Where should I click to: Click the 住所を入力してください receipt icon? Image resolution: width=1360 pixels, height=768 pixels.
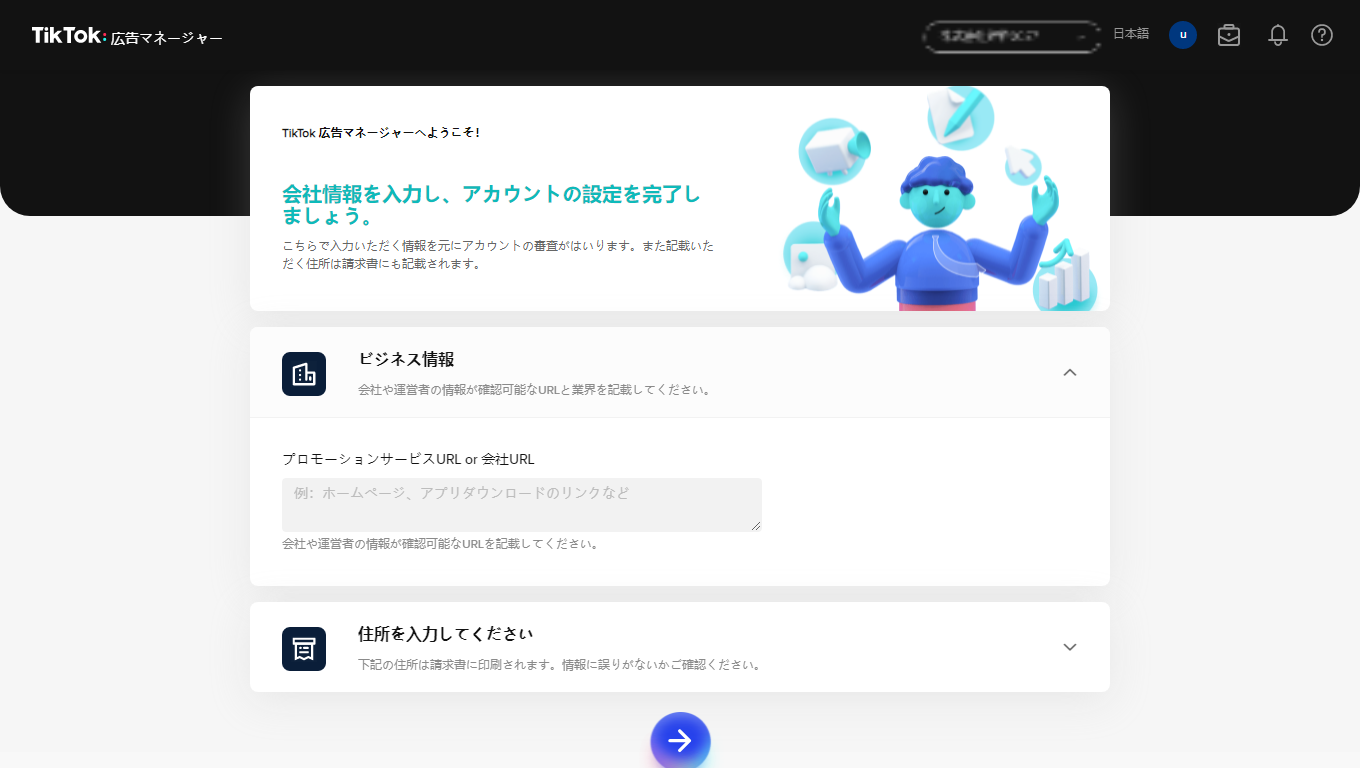click(304, 649)
